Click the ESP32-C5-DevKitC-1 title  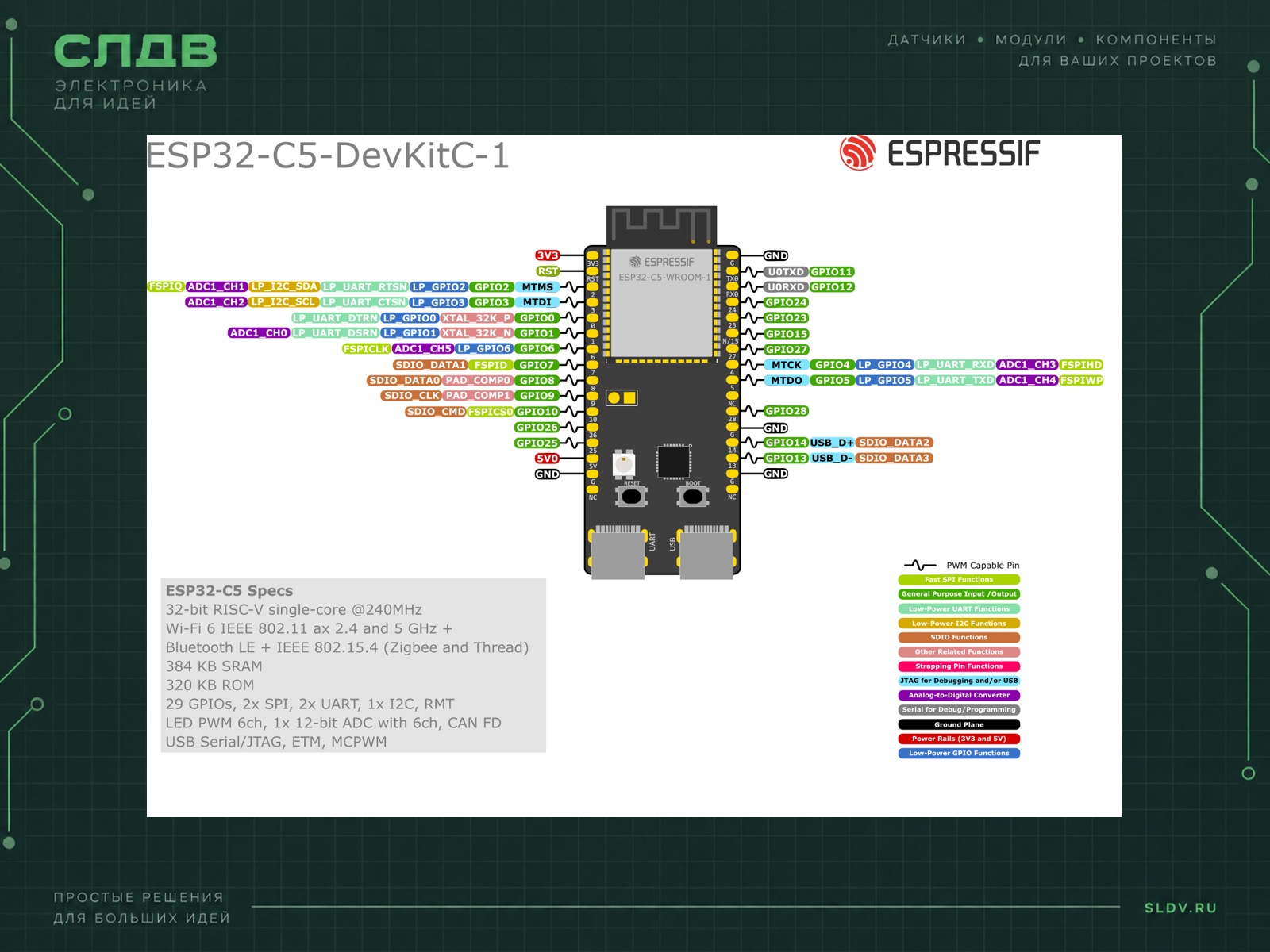(328, 155)
